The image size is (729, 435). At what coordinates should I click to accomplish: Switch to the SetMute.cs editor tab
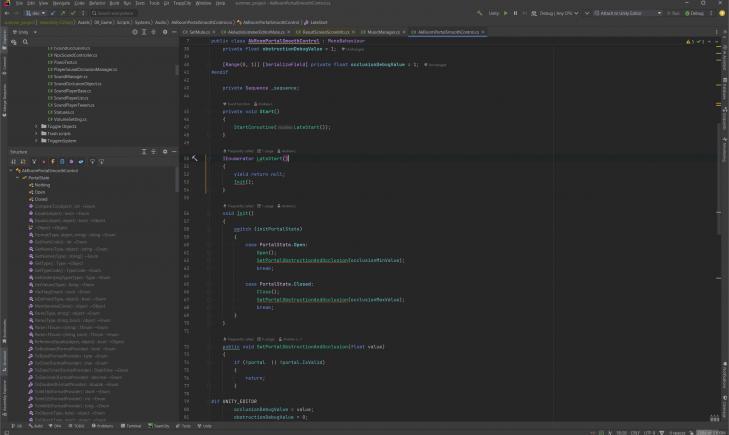point(199,32)
